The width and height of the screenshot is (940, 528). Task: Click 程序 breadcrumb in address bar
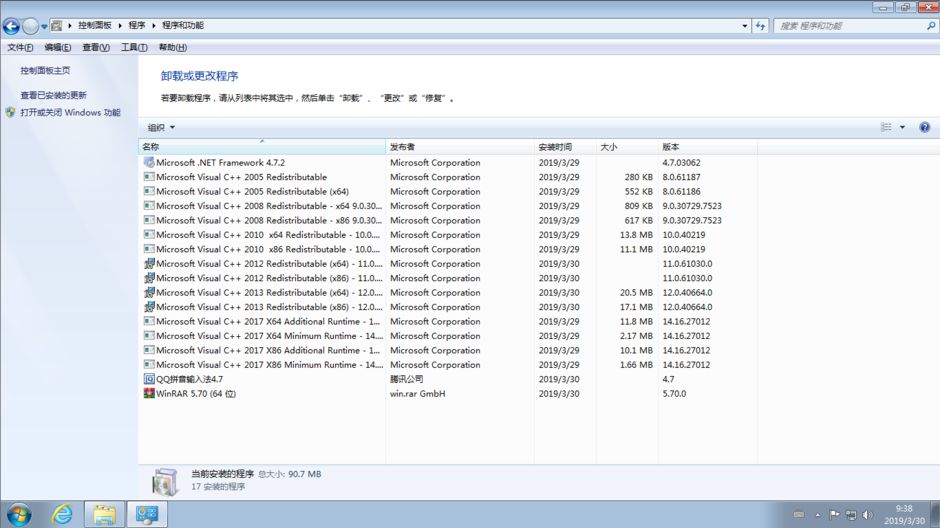coord(137,25)
